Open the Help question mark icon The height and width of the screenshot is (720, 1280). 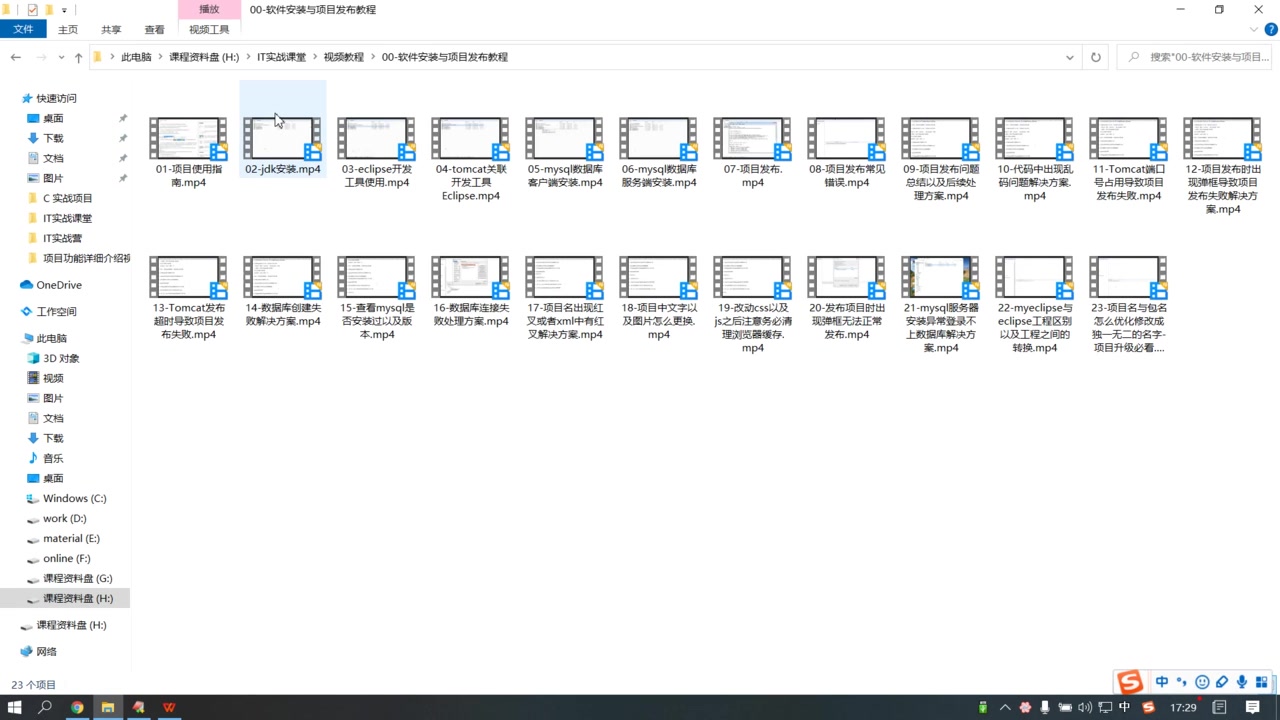tap(1269, 30)
